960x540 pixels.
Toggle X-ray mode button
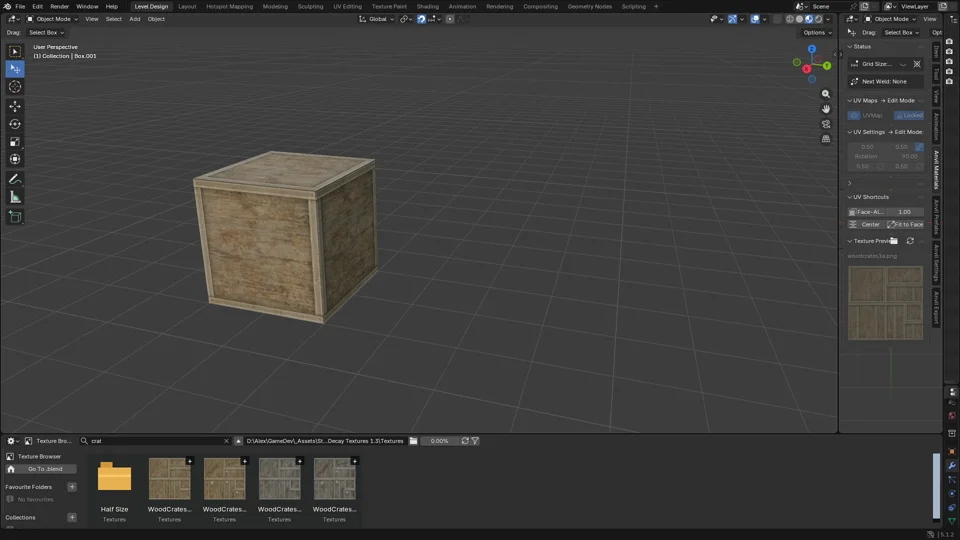pos(778,19)
